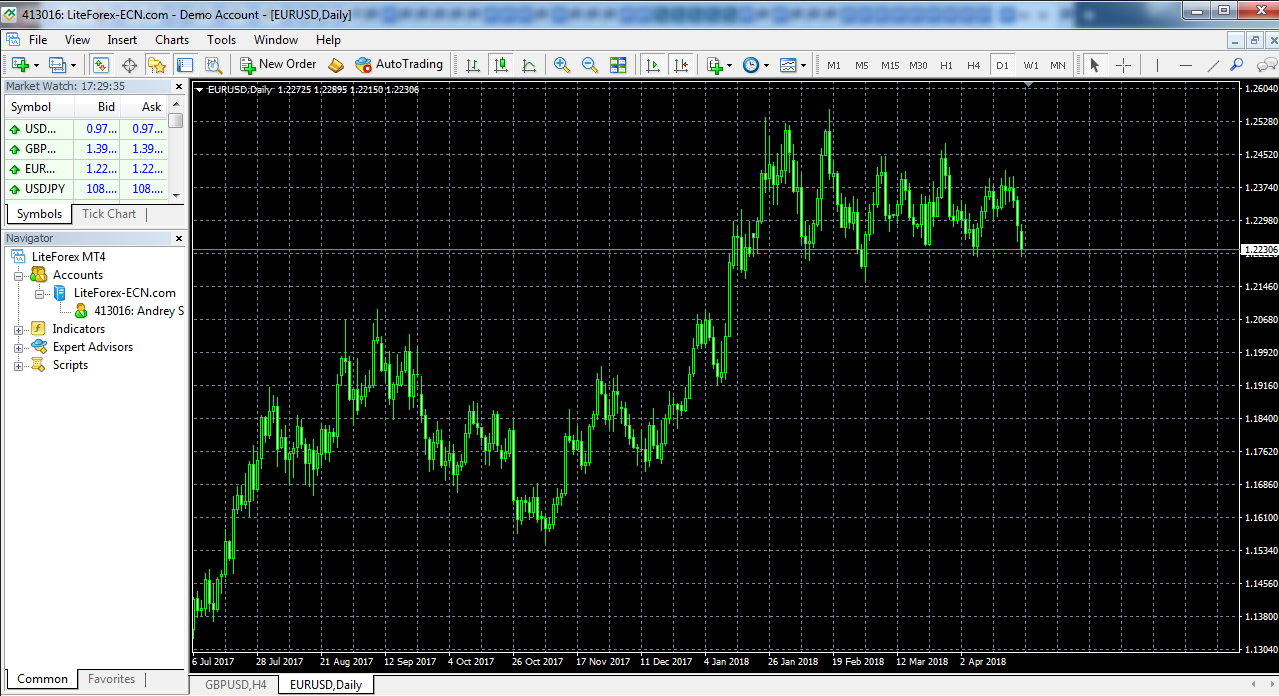Switch to Line Chart display icon
Viewport: 1279px width, 696px height.
pos(529,64)
